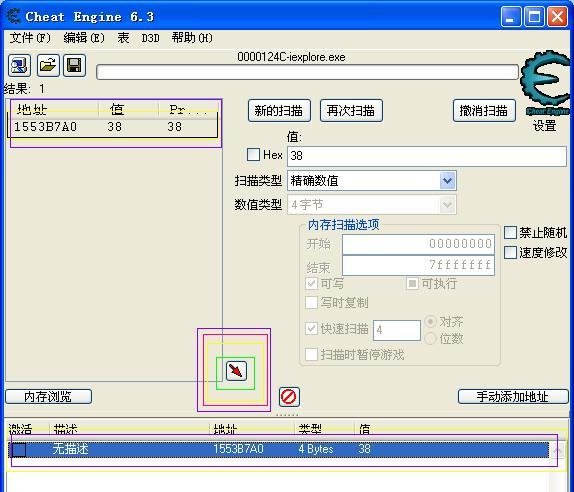Toggle 写时复制 checkbox
574x492 pixels.
pyautogui.click(x=311, y=302)
